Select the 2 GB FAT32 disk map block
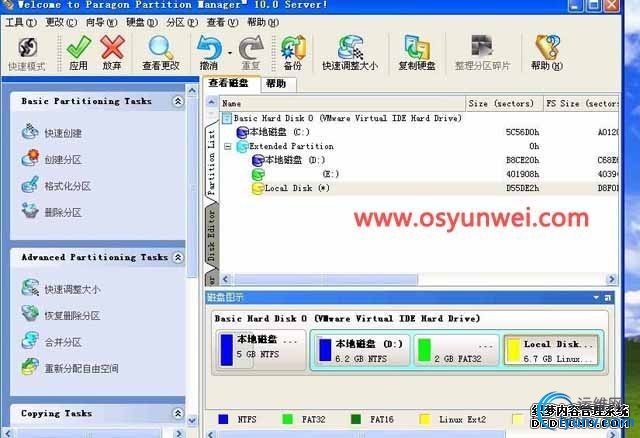 tap(457, 350)
